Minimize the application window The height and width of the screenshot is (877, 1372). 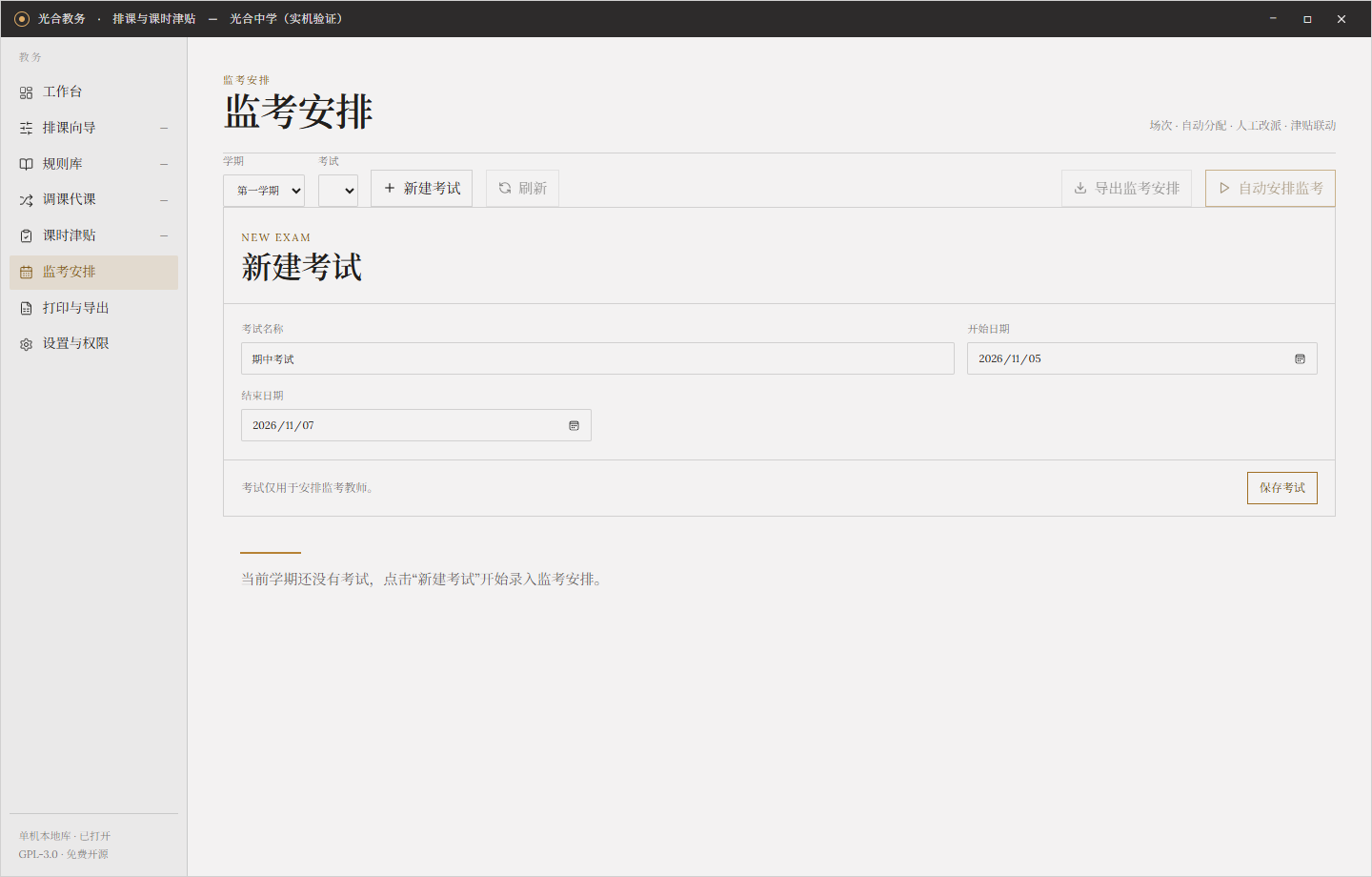point(1273,18)
